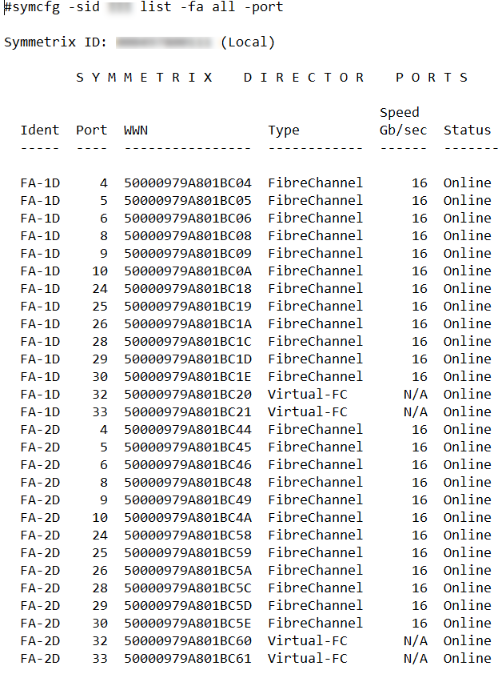Click Virtual-FC type in the WWN ending BC20 row

[307, 394]
